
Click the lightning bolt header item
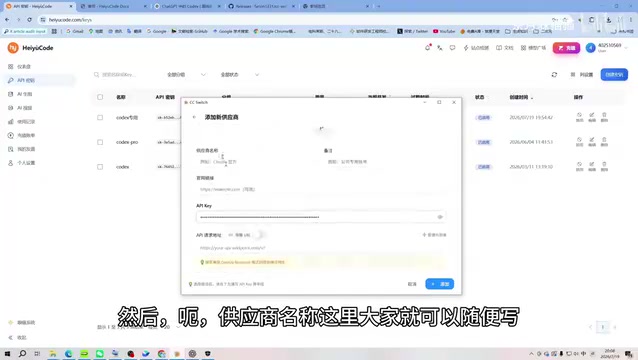pos(476,48)
